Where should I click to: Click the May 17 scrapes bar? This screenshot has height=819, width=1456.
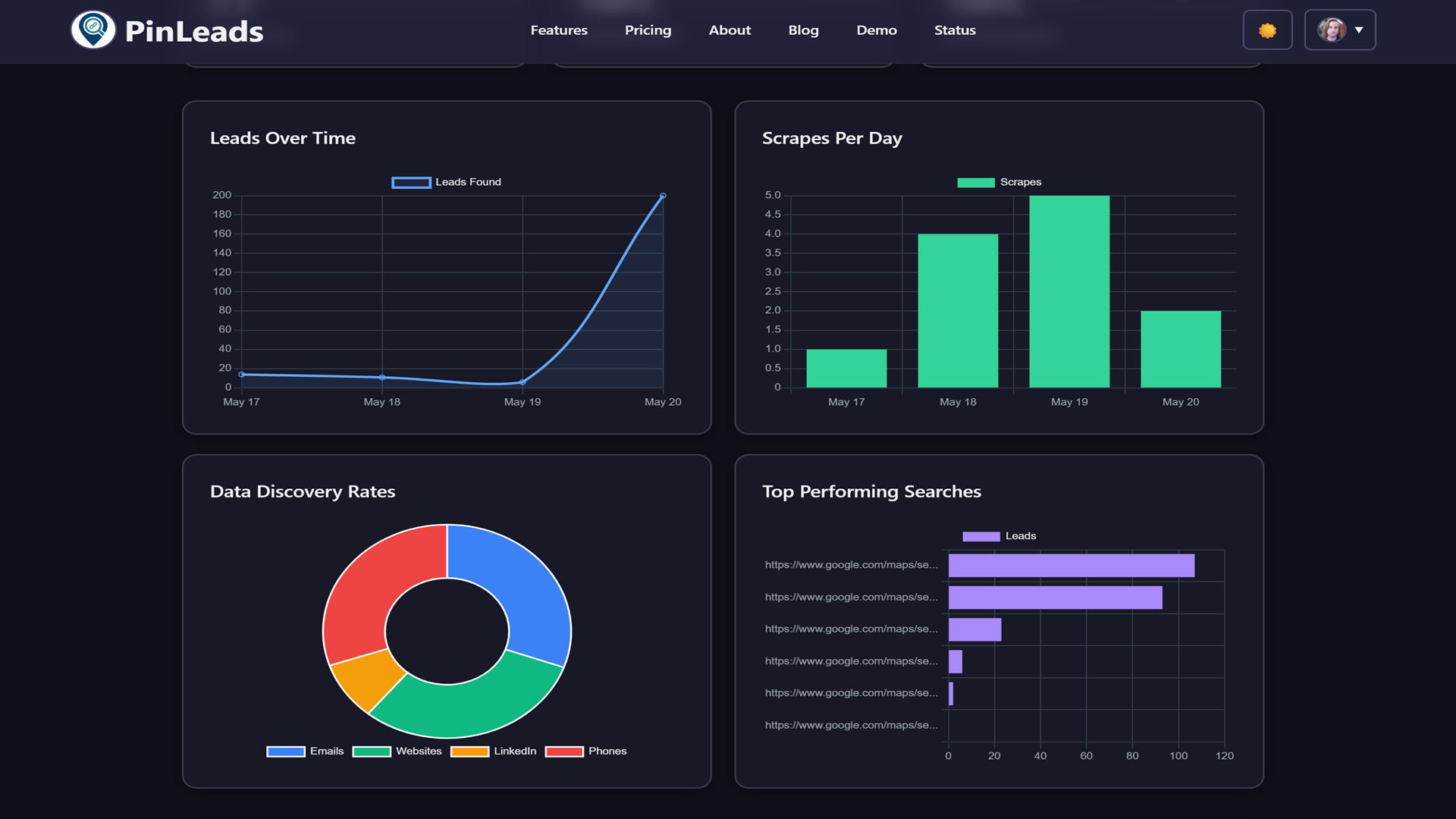pos(846,369)
